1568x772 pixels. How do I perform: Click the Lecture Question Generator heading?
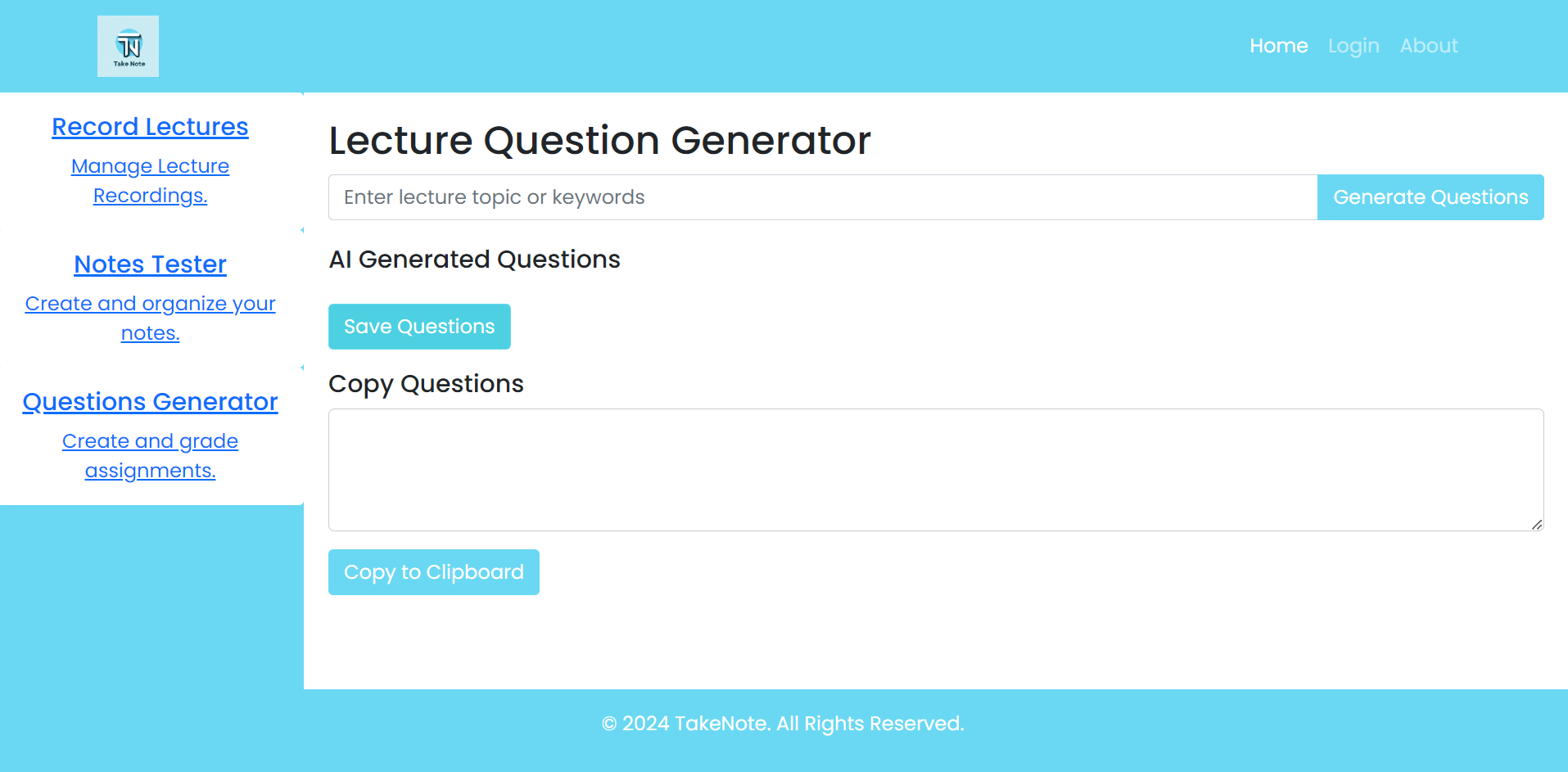[599, 140]
